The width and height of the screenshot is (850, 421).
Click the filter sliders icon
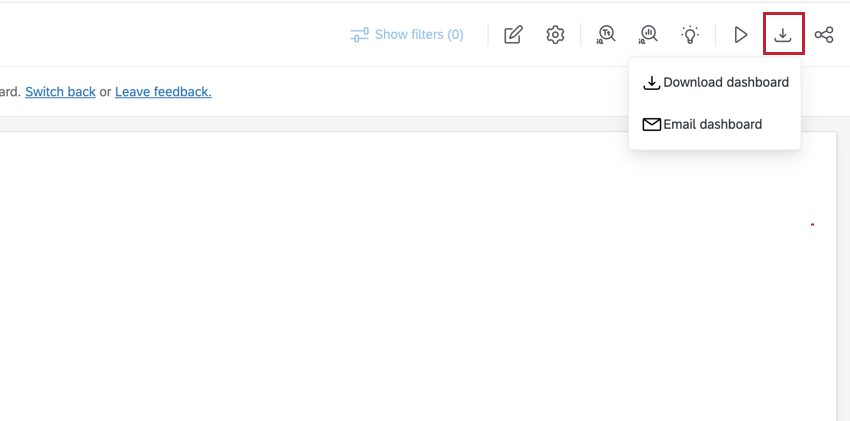coord(359,35)
